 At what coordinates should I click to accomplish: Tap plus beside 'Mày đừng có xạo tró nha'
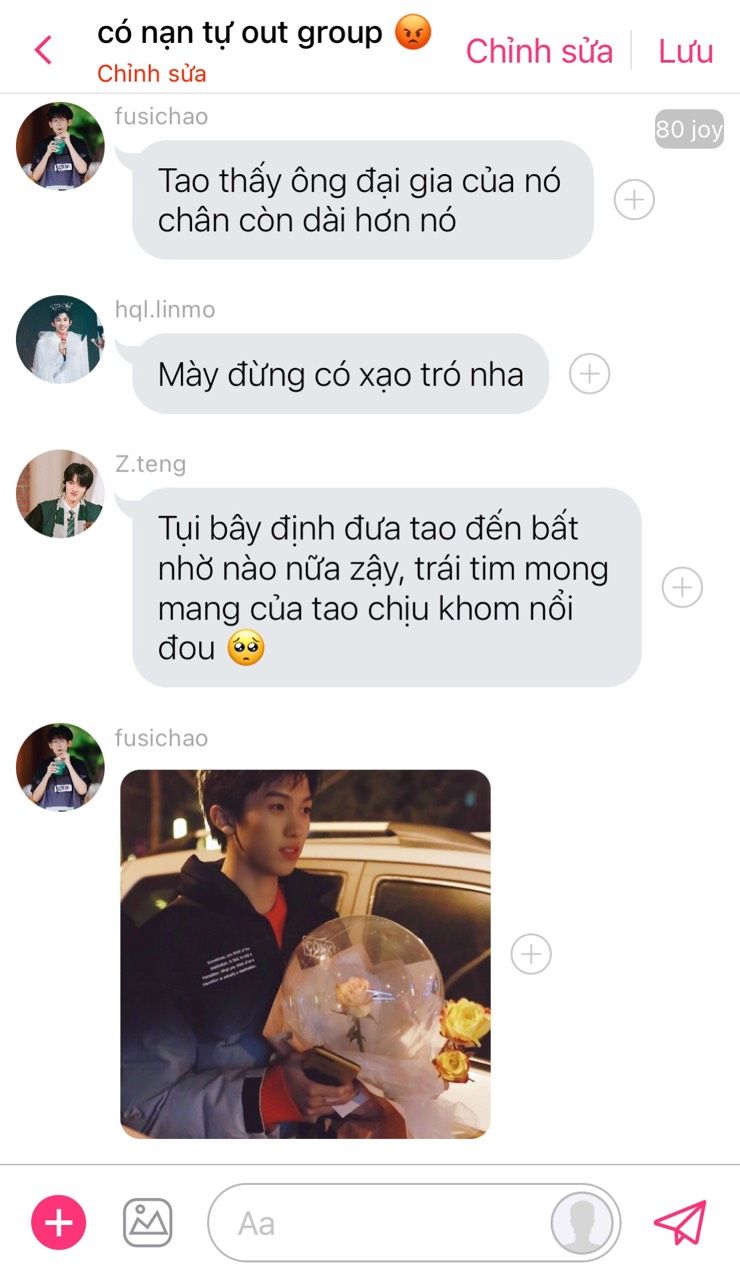click(590, 374)
